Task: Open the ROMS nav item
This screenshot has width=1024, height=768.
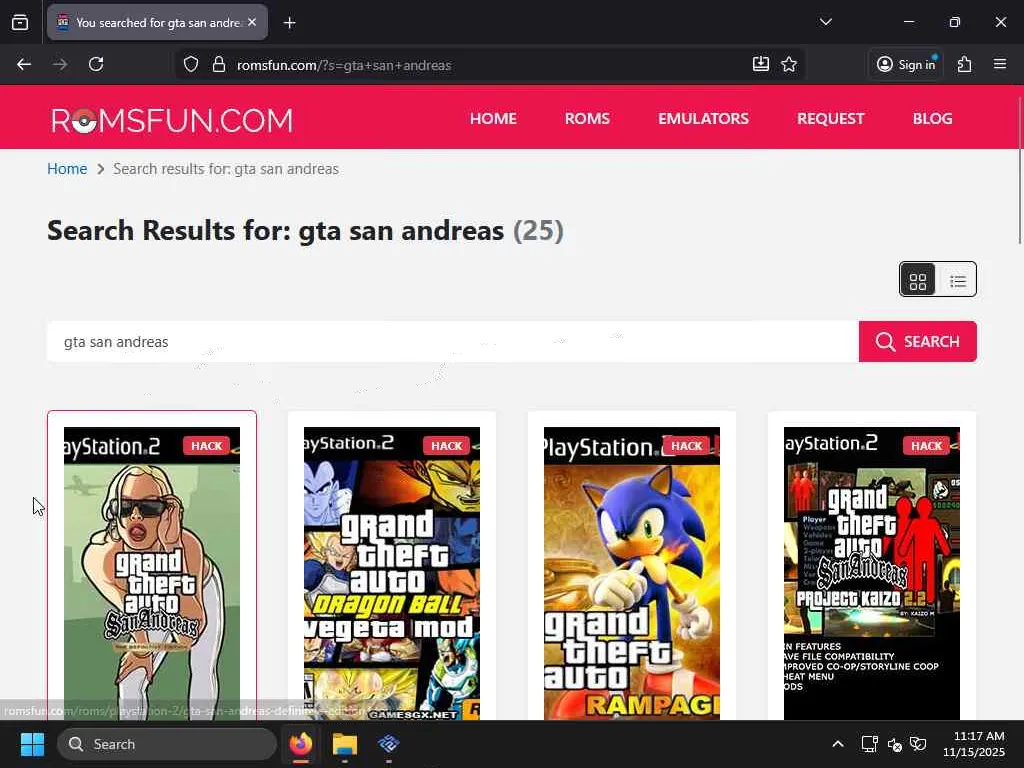Action: (587, 118)
